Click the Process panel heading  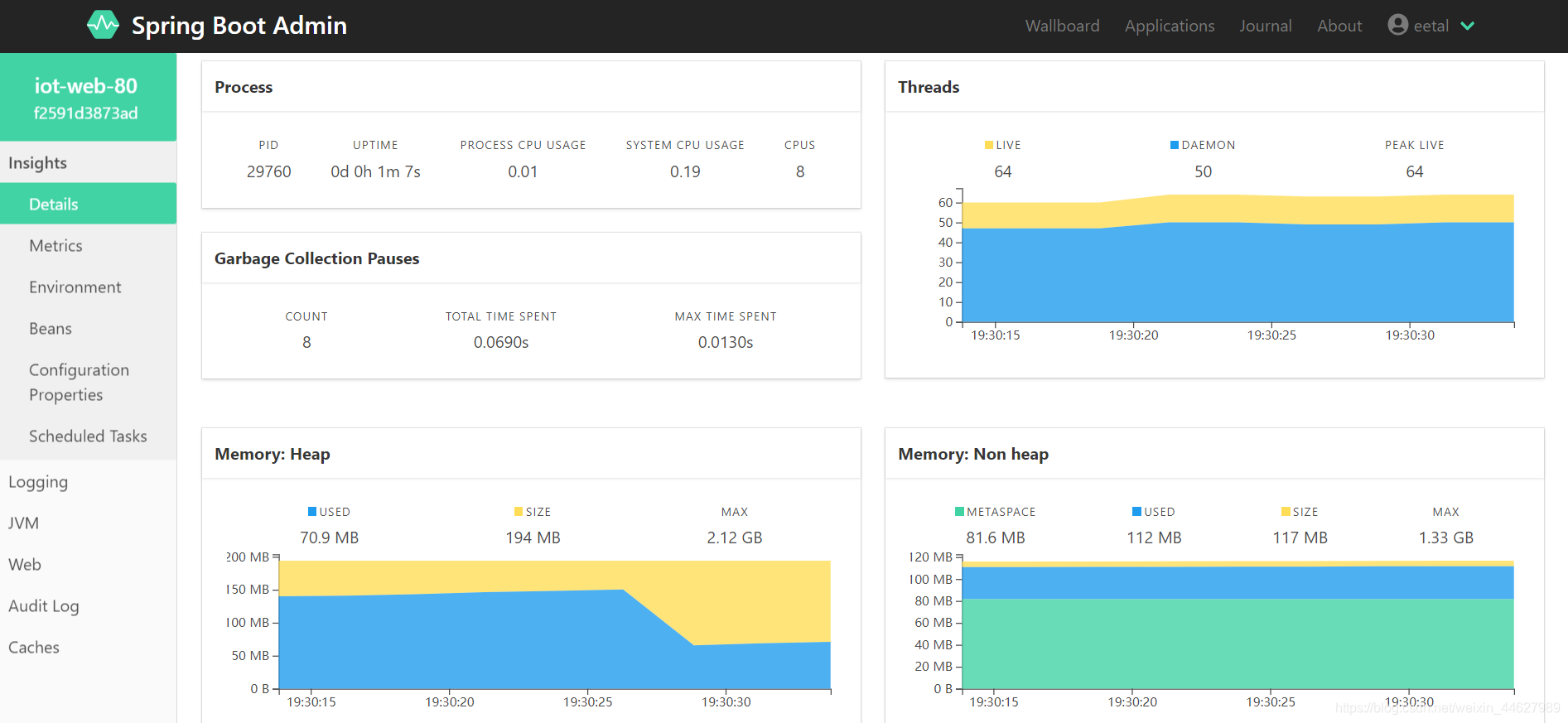coord(244,87)
